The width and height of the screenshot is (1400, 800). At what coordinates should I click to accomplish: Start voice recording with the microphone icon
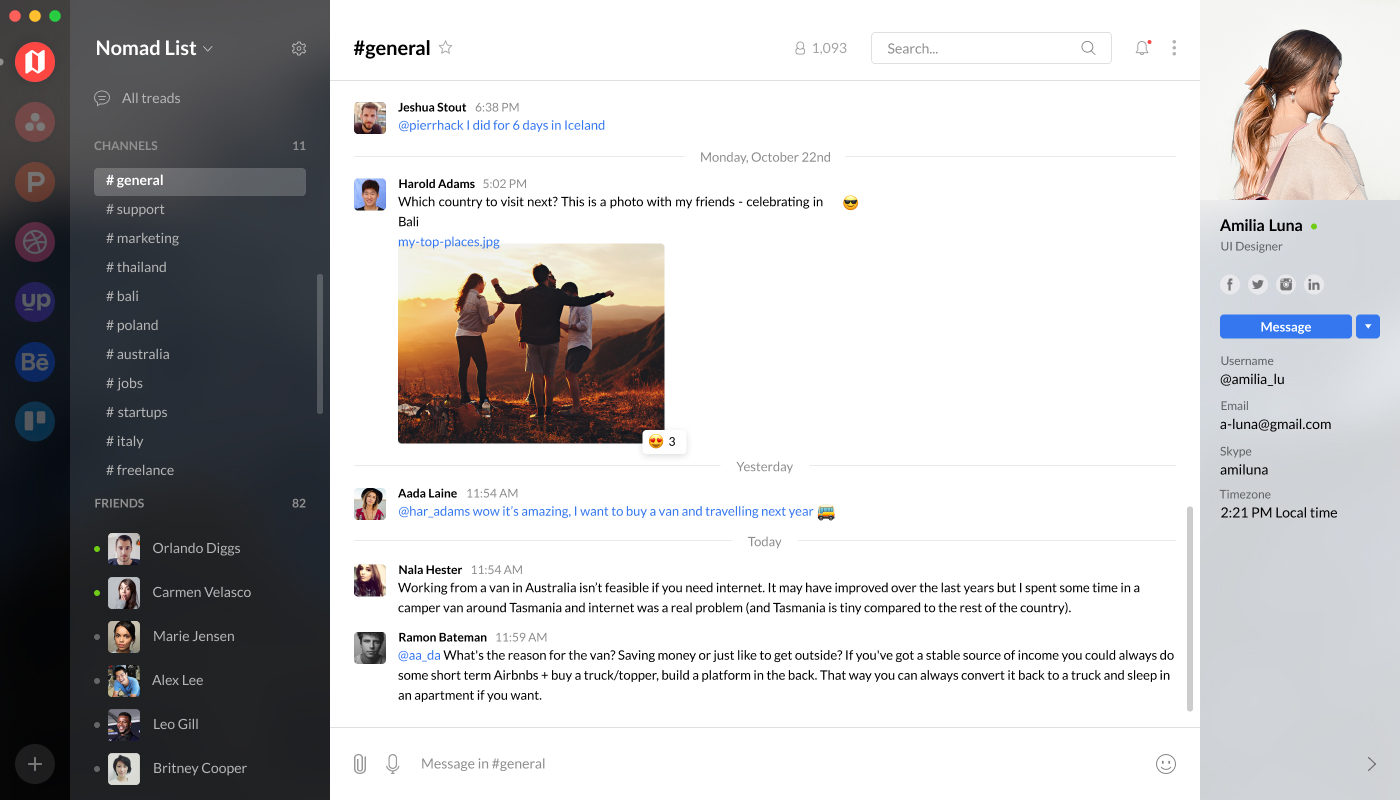click(393, 764)
